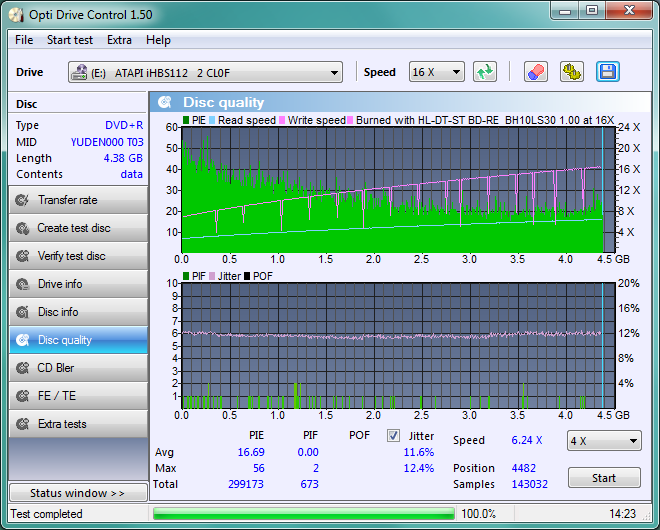Open the Drive selection dropdown
Viewport: 660px width, 530px height.
(x=205, y=72)
